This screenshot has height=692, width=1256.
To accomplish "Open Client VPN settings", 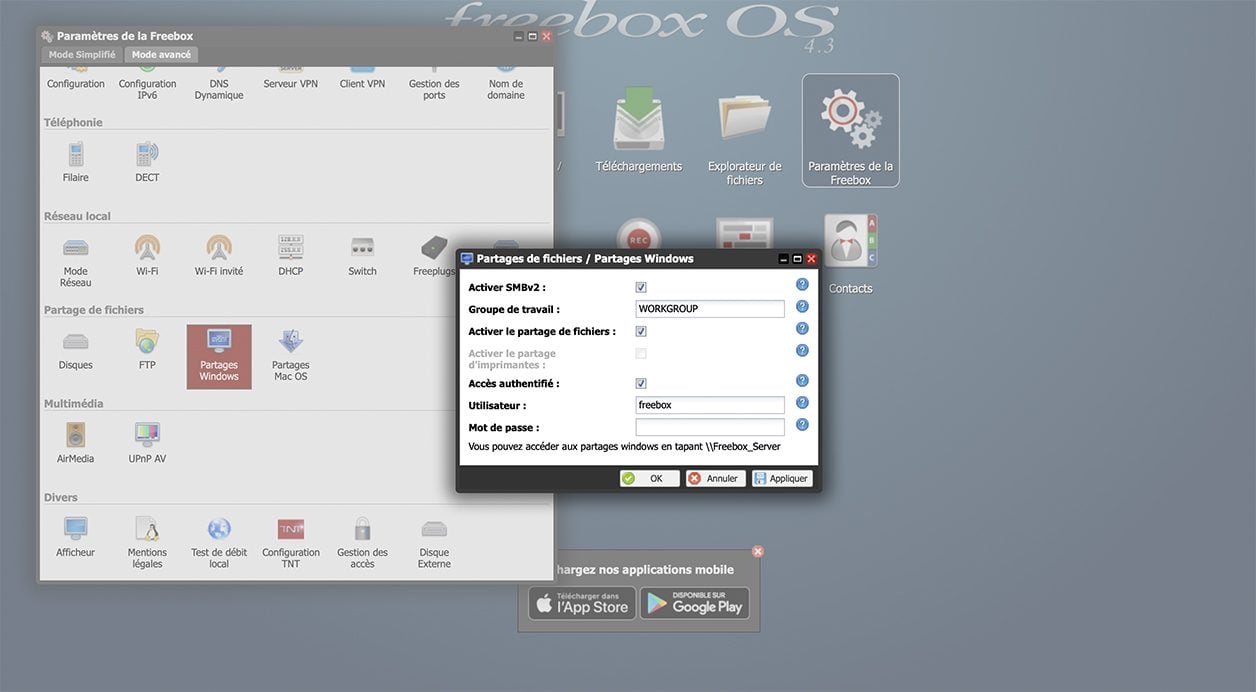I will 362,78.
